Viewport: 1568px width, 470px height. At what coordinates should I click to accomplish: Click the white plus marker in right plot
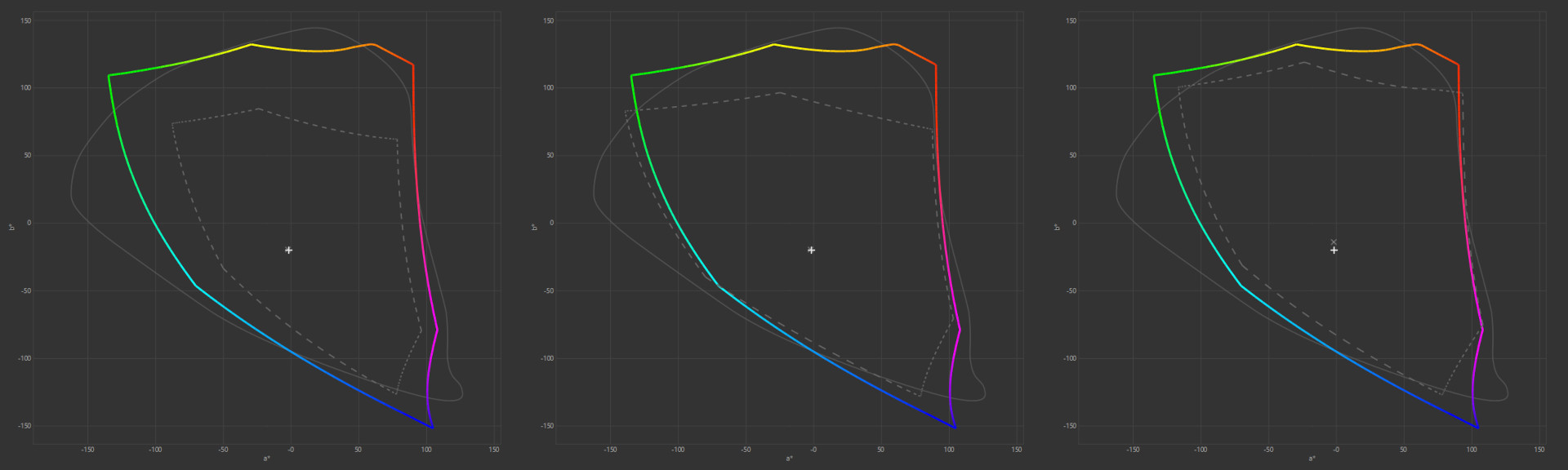[1334, 250]
